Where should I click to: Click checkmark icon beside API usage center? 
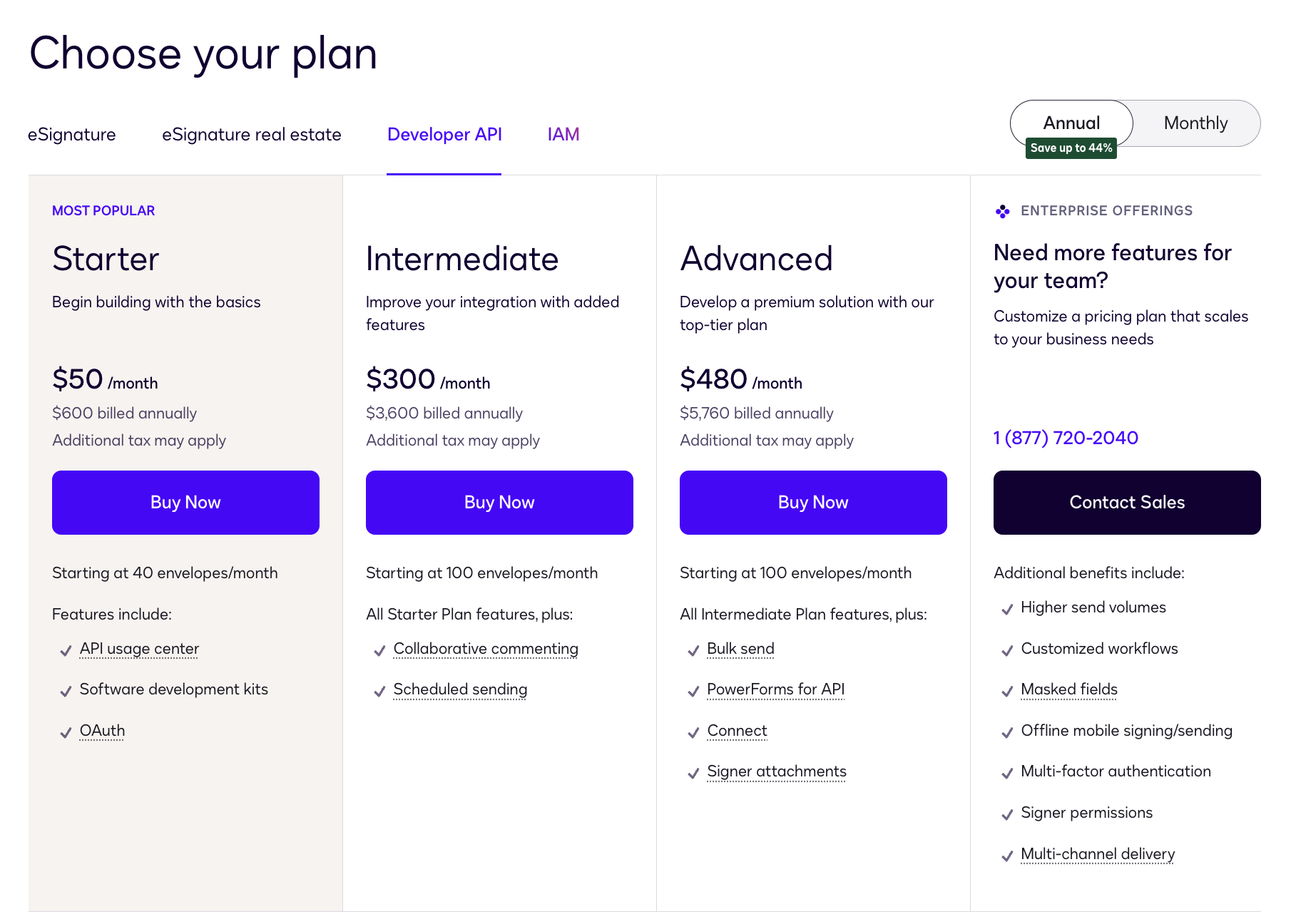click(66, 651)
